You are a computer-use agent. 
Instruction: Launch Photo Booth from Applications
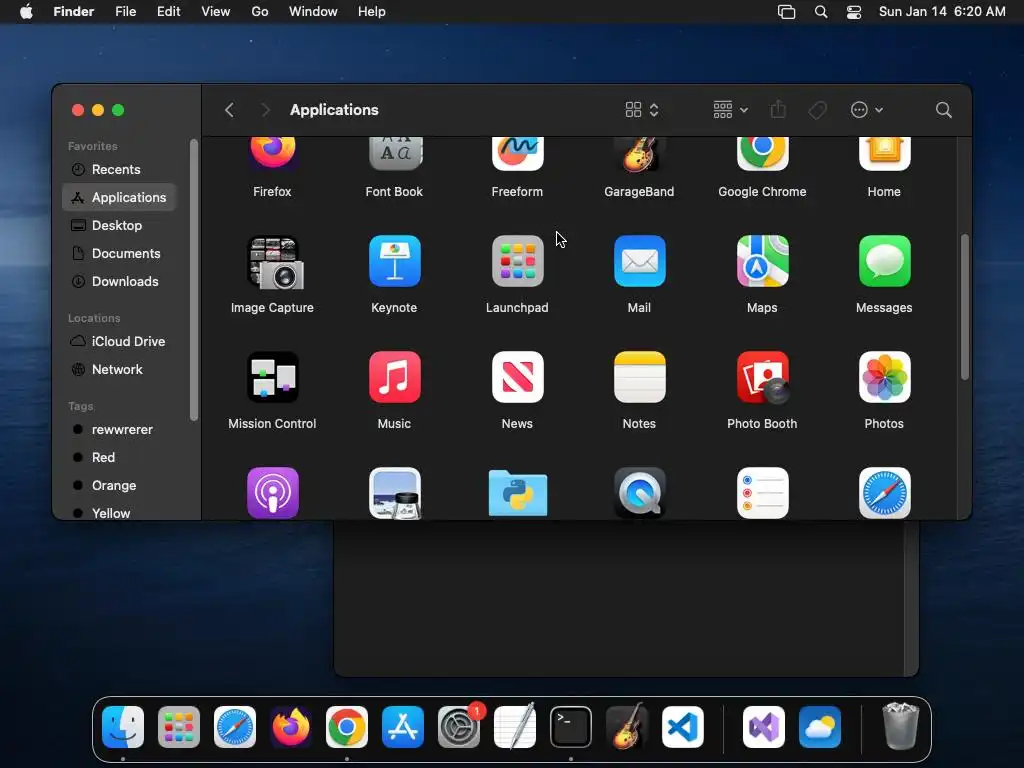[x=762, y=377]
